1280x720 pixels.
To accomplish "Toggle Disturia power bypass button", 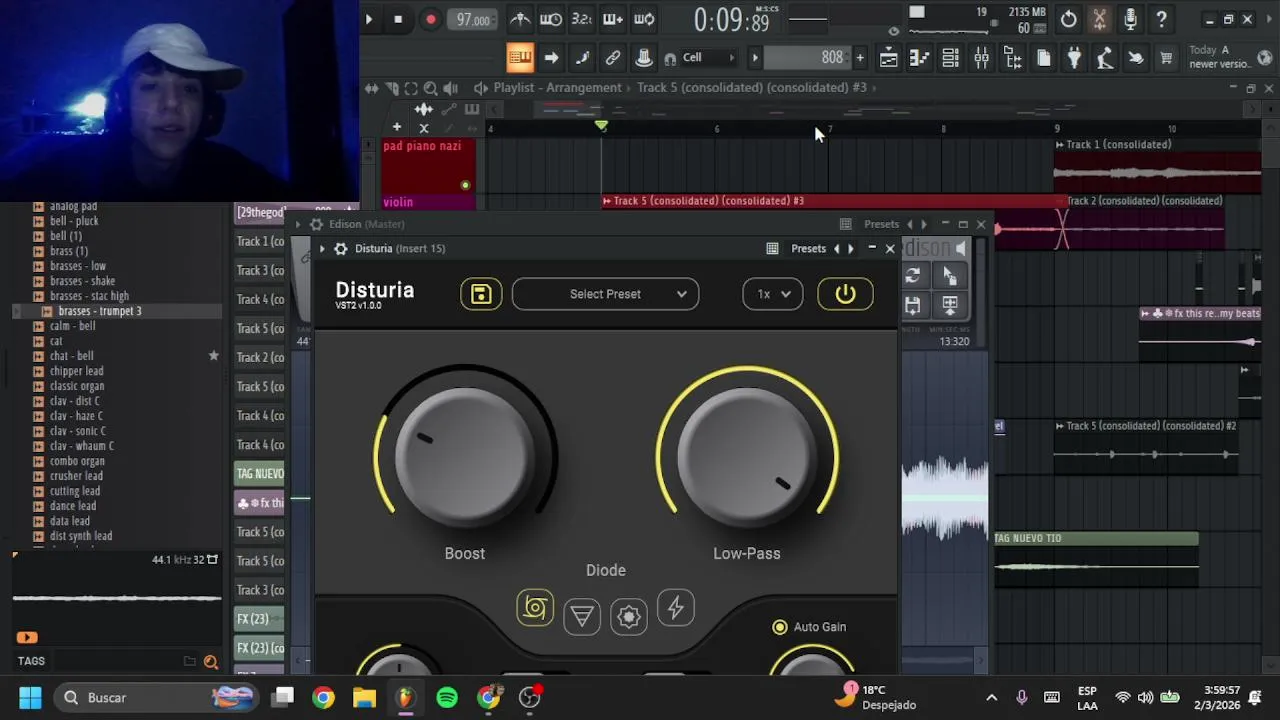I will click(845, 294).
